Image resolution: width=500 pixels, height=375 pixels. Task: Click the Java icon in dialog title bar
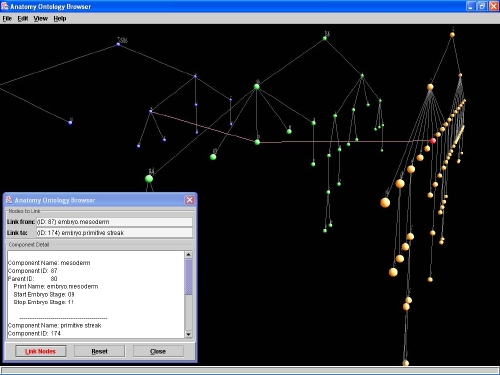(x=9, y=200)
